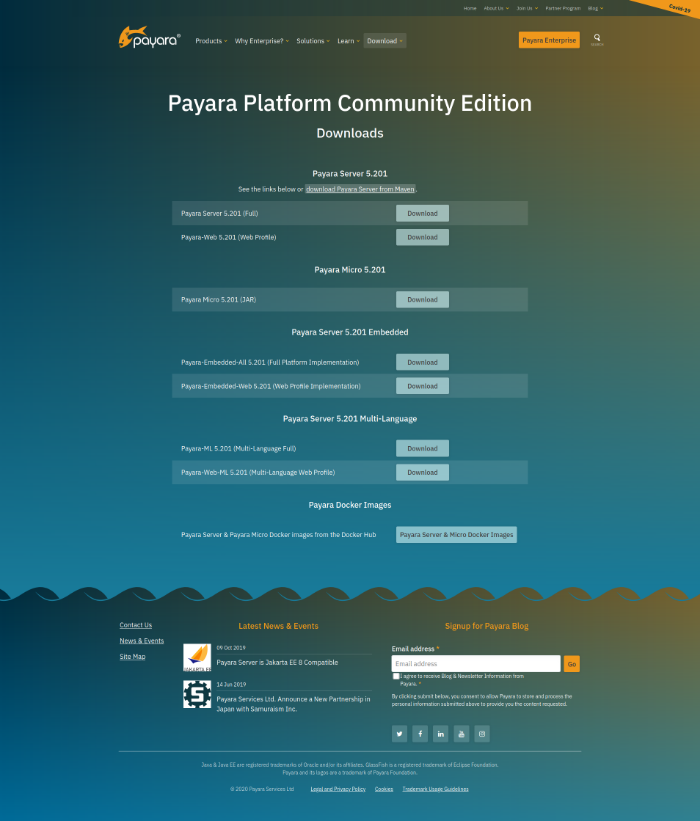
Task: Go to Home in top bar
Action: [470, 8]
